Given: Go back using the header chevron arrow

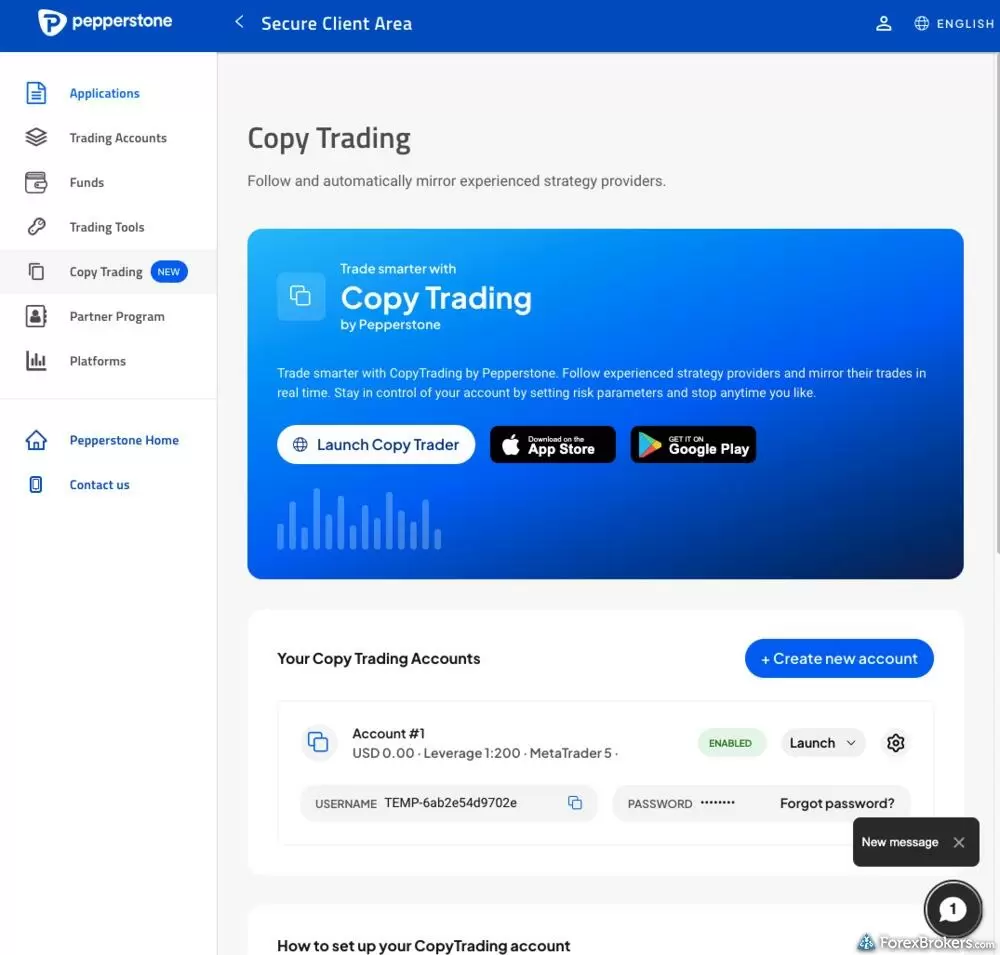Looking at the screenshot, I should click(x=239, y=22).
